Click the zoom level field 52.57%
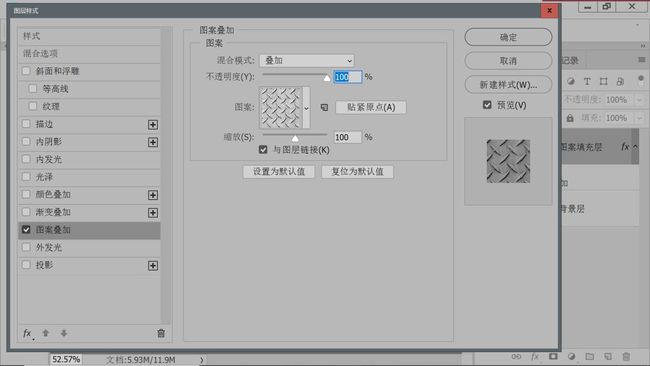 click(x=66, y=359)
